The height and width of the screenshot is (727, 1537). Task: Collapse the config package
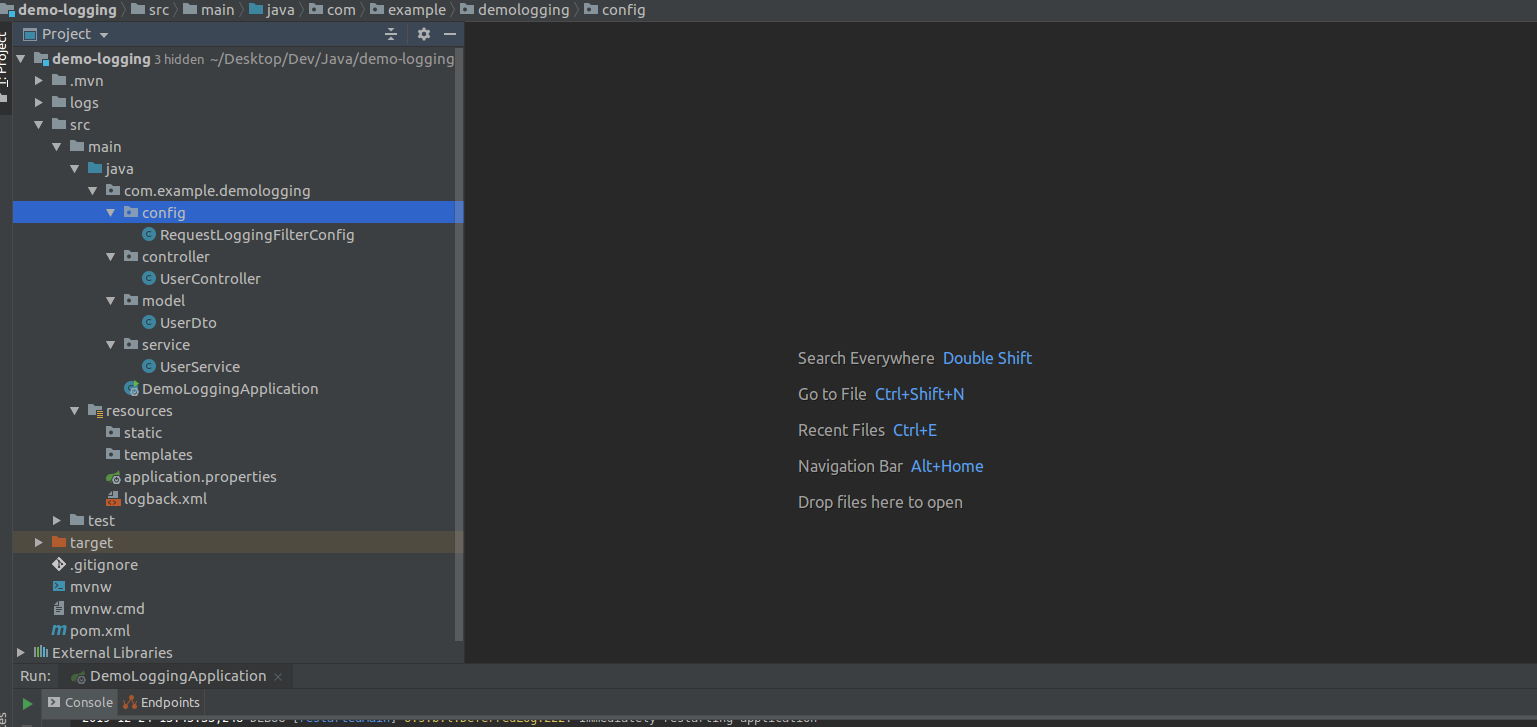pyautogui.click(x=111, y=213)
